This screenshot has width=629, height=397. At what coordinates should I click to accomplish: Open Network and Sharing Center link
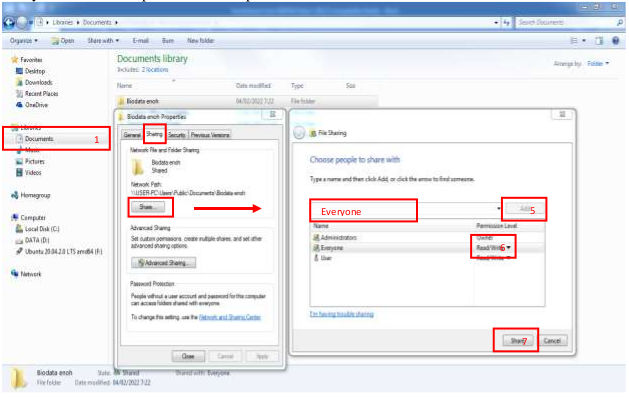(230, 317)
